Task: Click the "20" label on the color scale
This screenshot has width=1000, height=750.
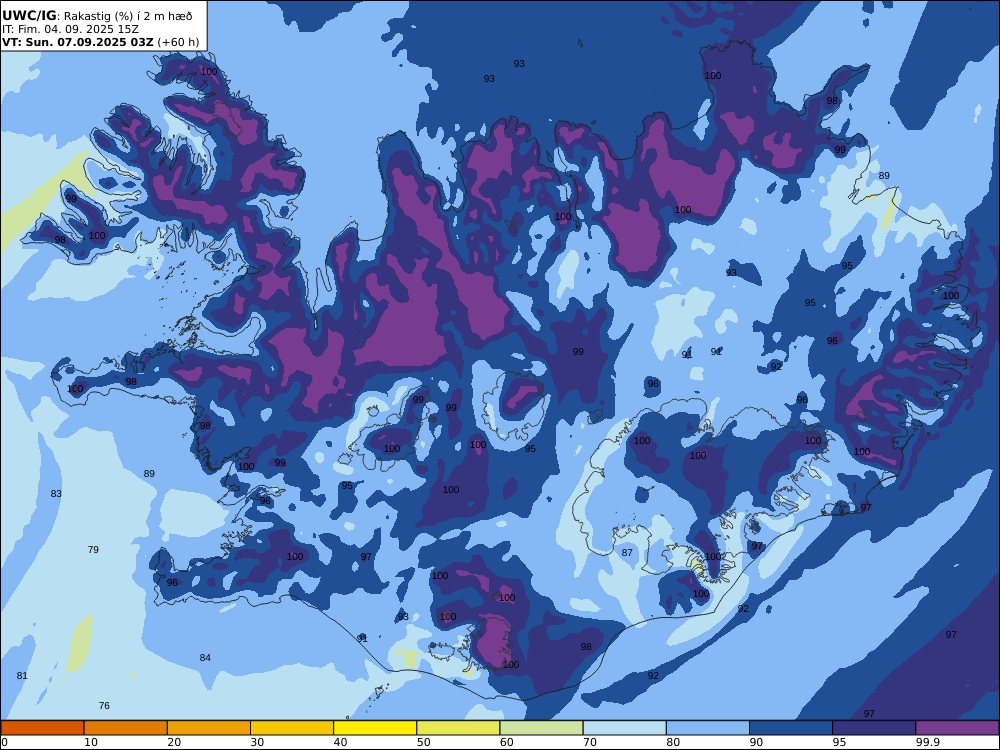Action: (174, 742)
